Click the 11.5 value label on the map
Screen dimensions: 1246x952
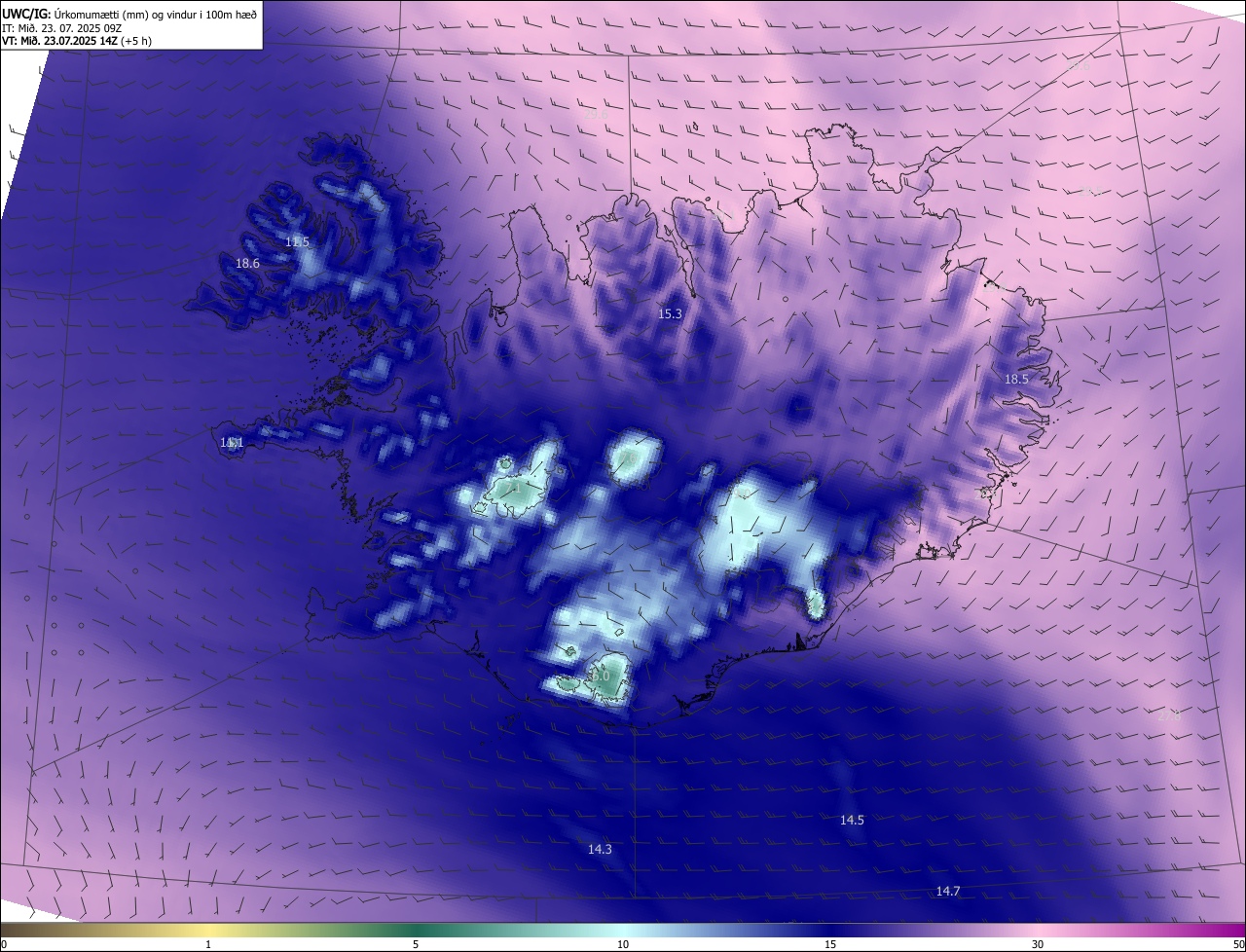pos(297,241)
